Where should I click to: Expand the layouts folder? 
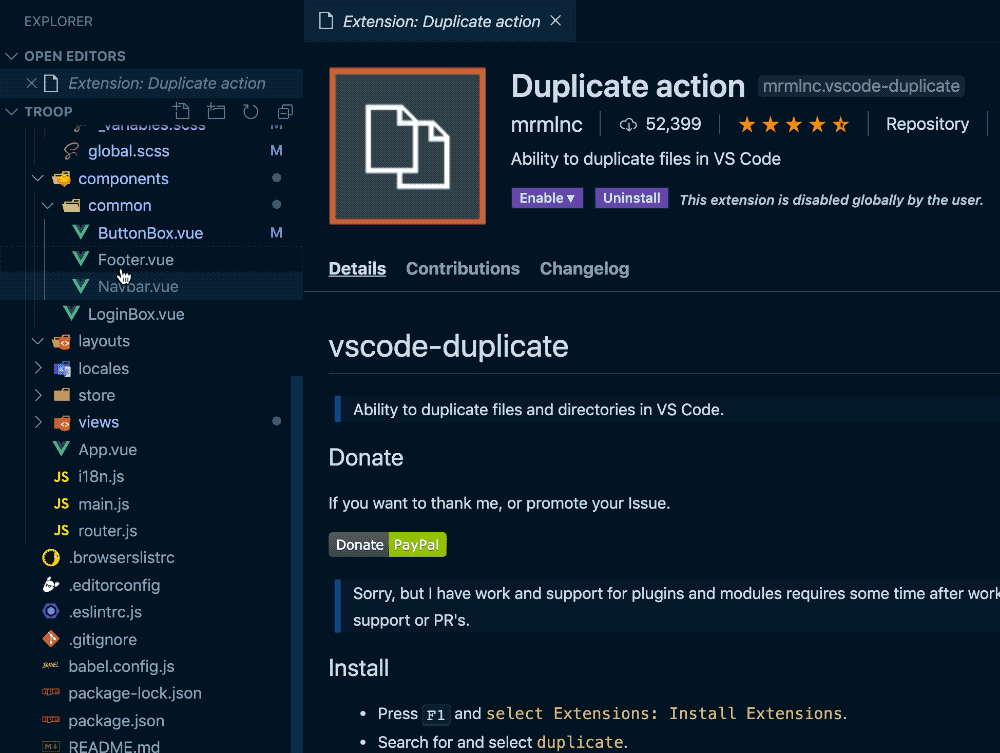[38, 341]
